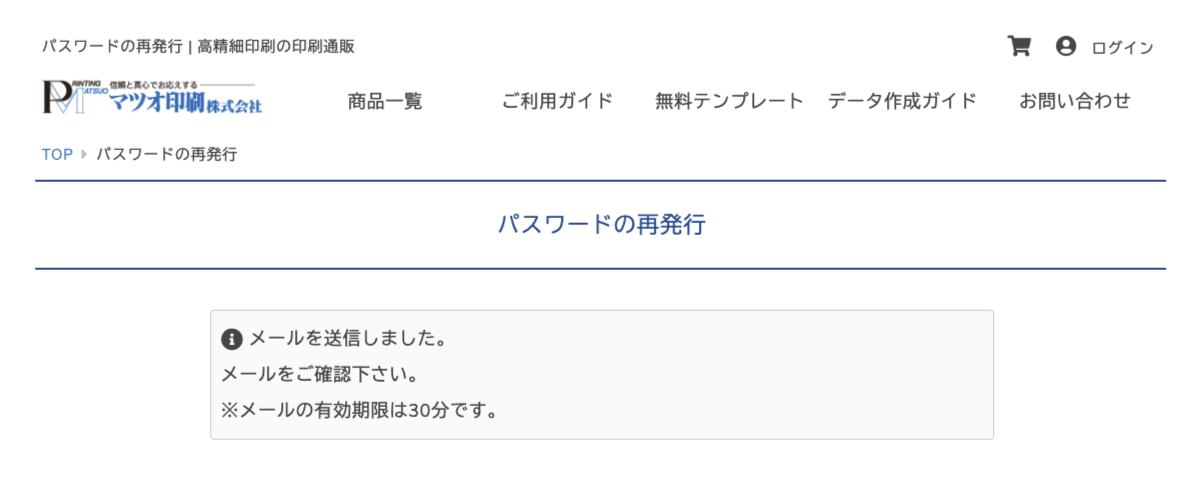Image resolution: width=1201 pixels, height=501 pixels.
Task: Open the 商品一覧 menu item
Action: [x=385, y=101]
